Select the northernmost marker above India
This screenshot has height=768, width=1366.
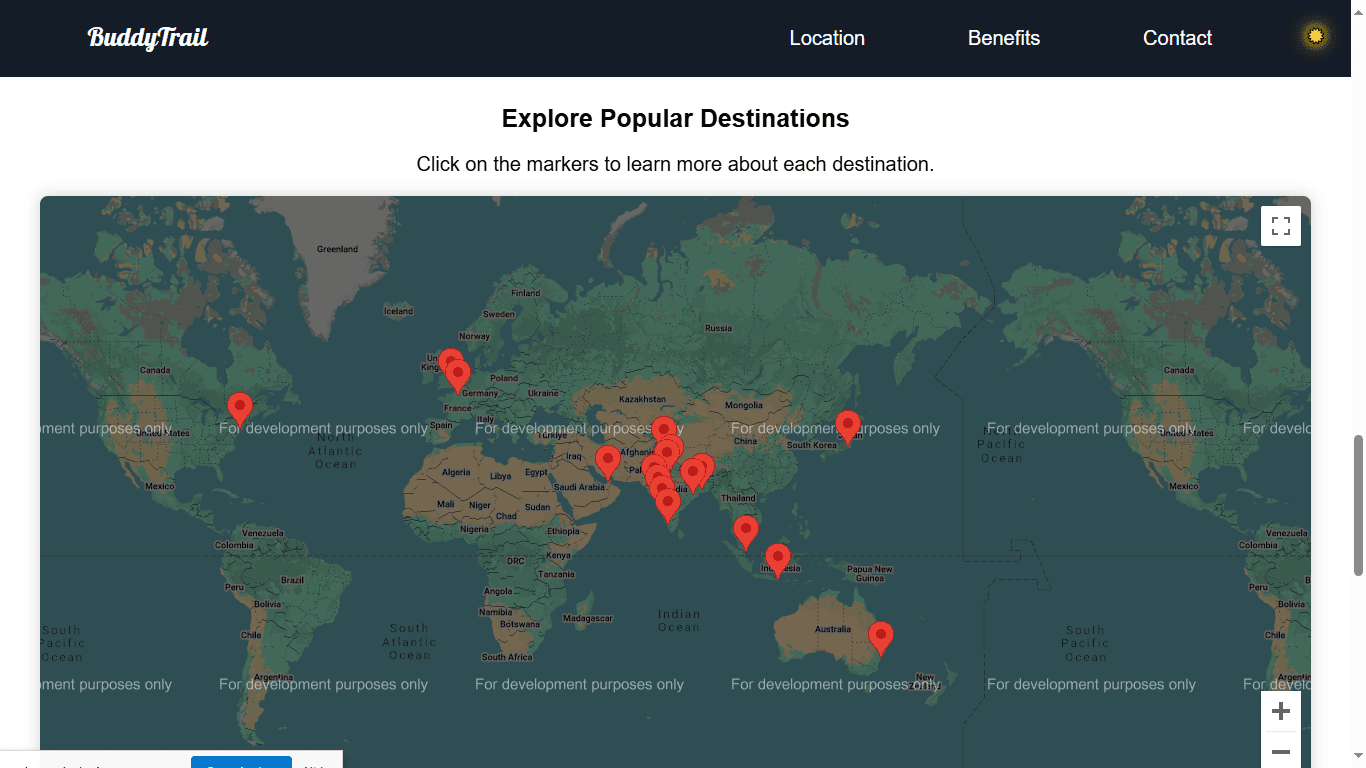[x=664, y=426]
